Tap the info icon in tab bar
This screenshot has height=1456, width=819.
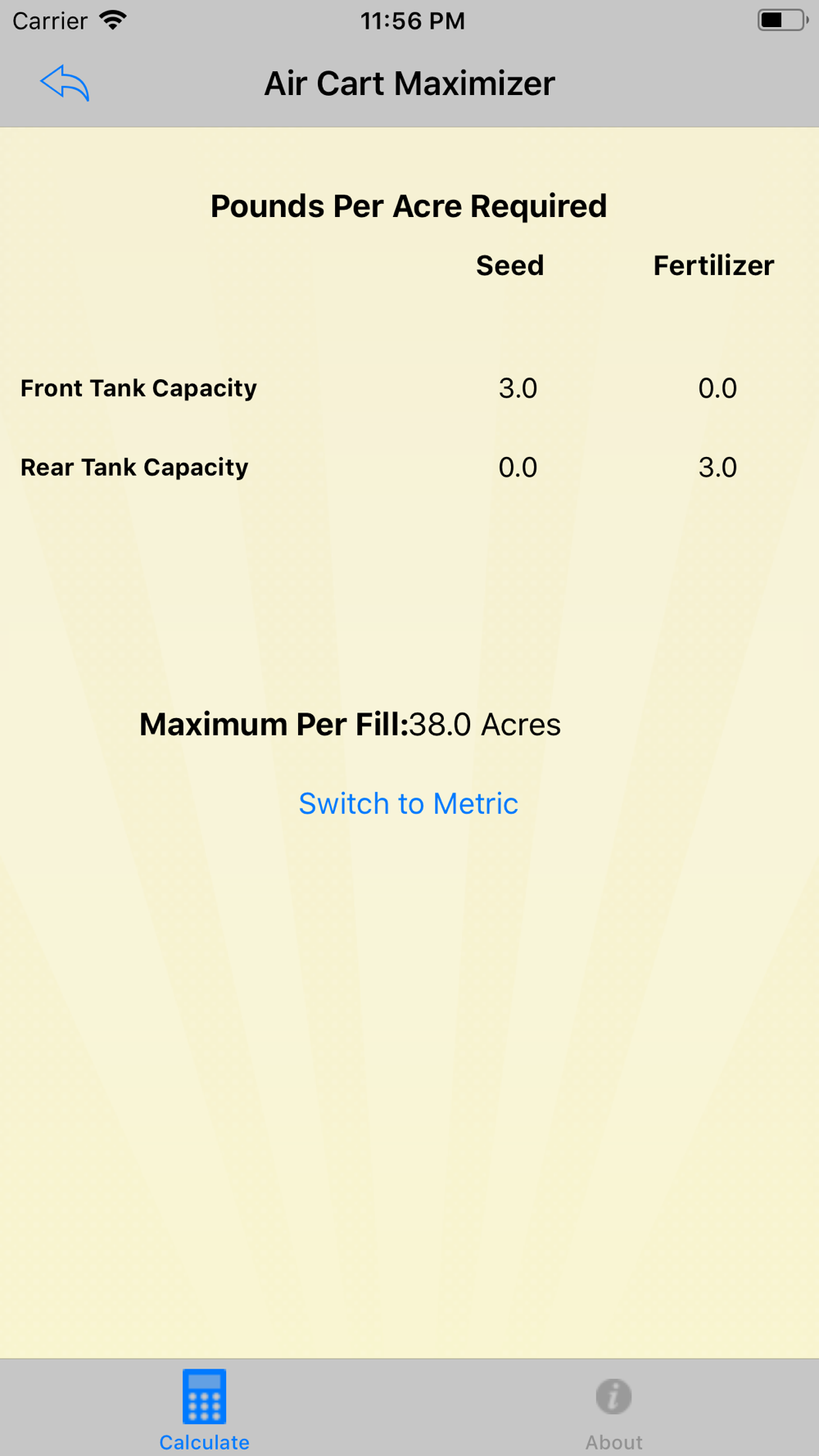click(x=613, y=1396)
